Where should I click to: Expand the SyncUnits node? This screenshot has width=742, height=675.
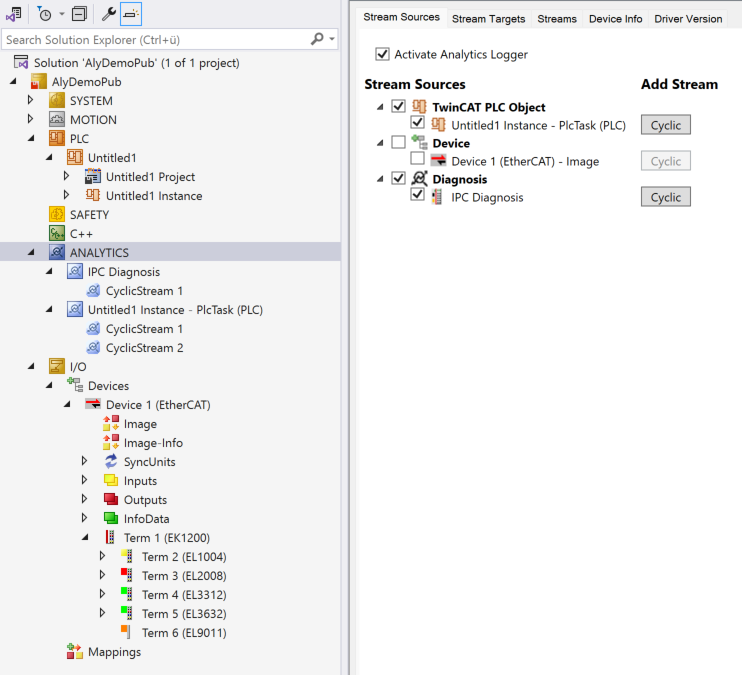click(85, 462)
